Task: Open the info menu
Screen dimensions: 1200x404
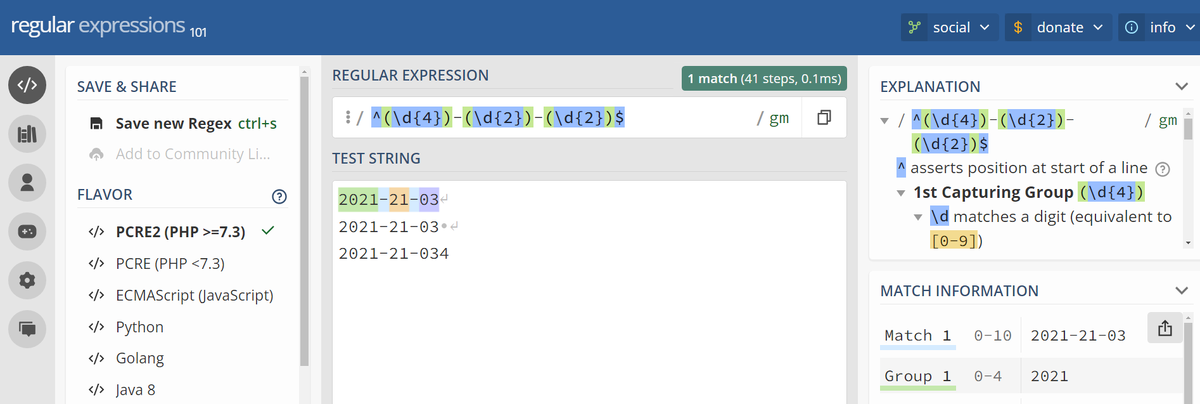Action: pyautogui.click(x=1158, y=27)
